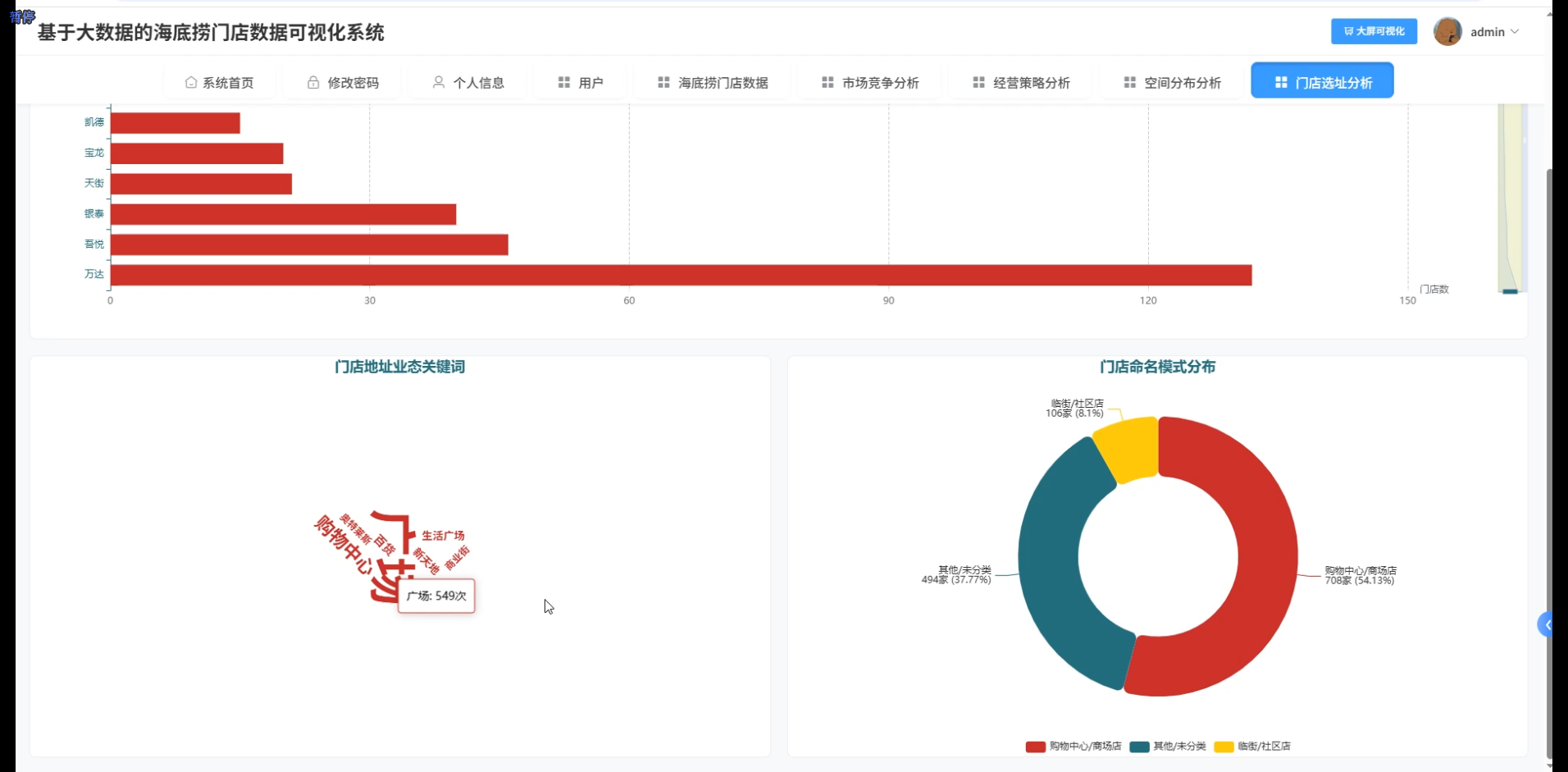
Task: Open the 海底捞门店数据 tab
Action: coord(713,82)
